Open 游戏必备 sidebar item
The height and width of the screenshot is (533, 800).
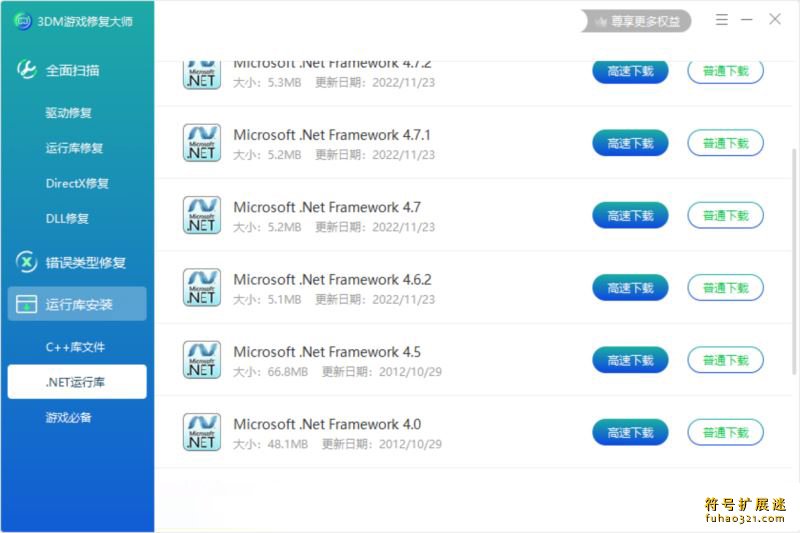click(x=69, y=417)
